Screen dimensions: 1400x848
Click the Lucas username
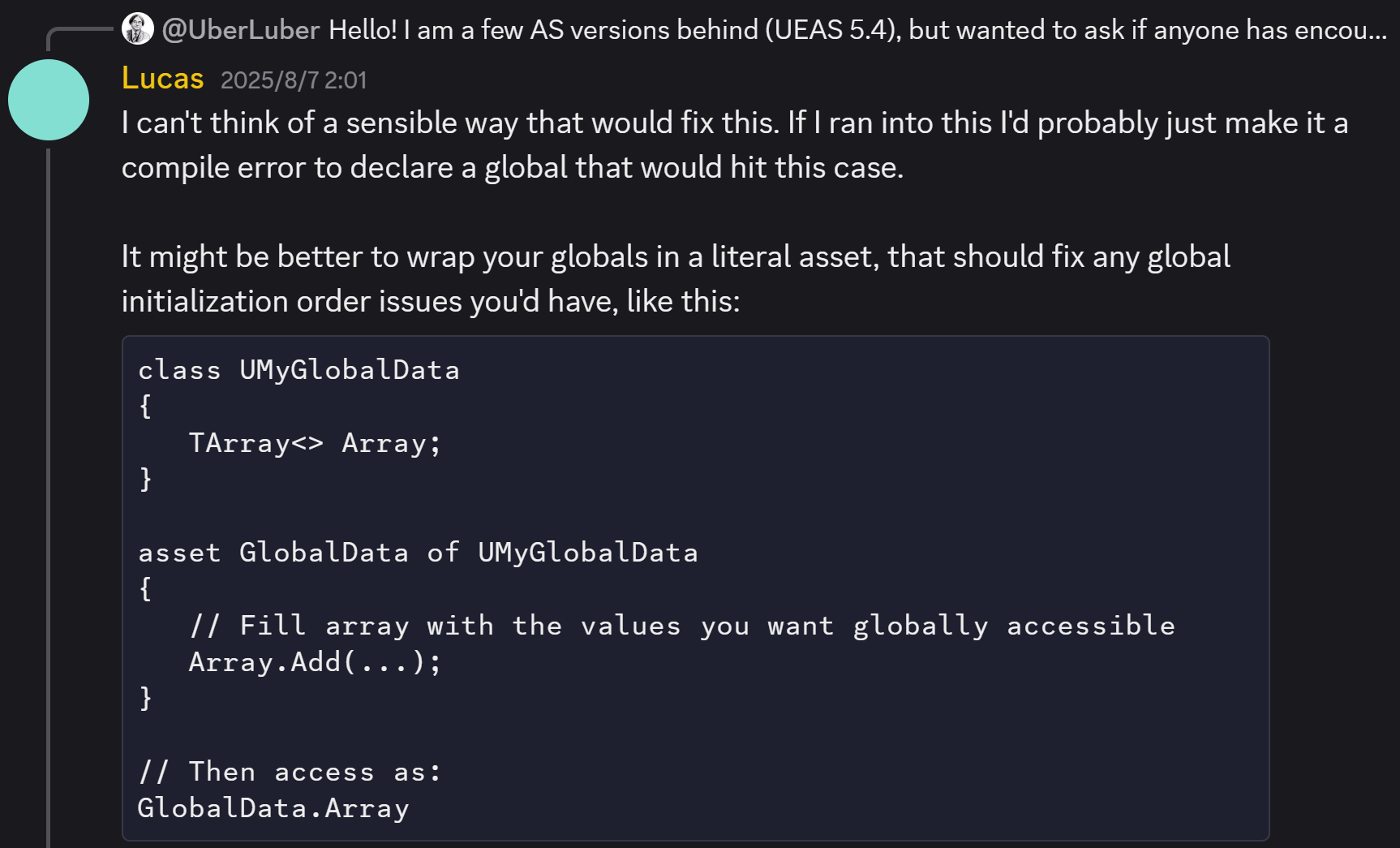162,79
